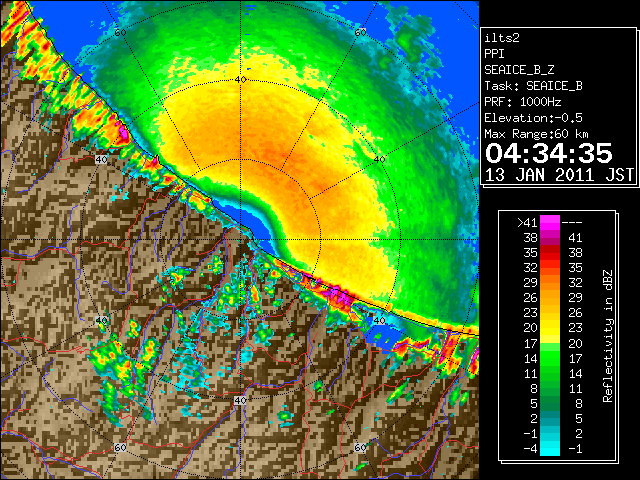
Task: Pick the yellow 20–23 dBZ legend band
Action: (x=550, y=328)
